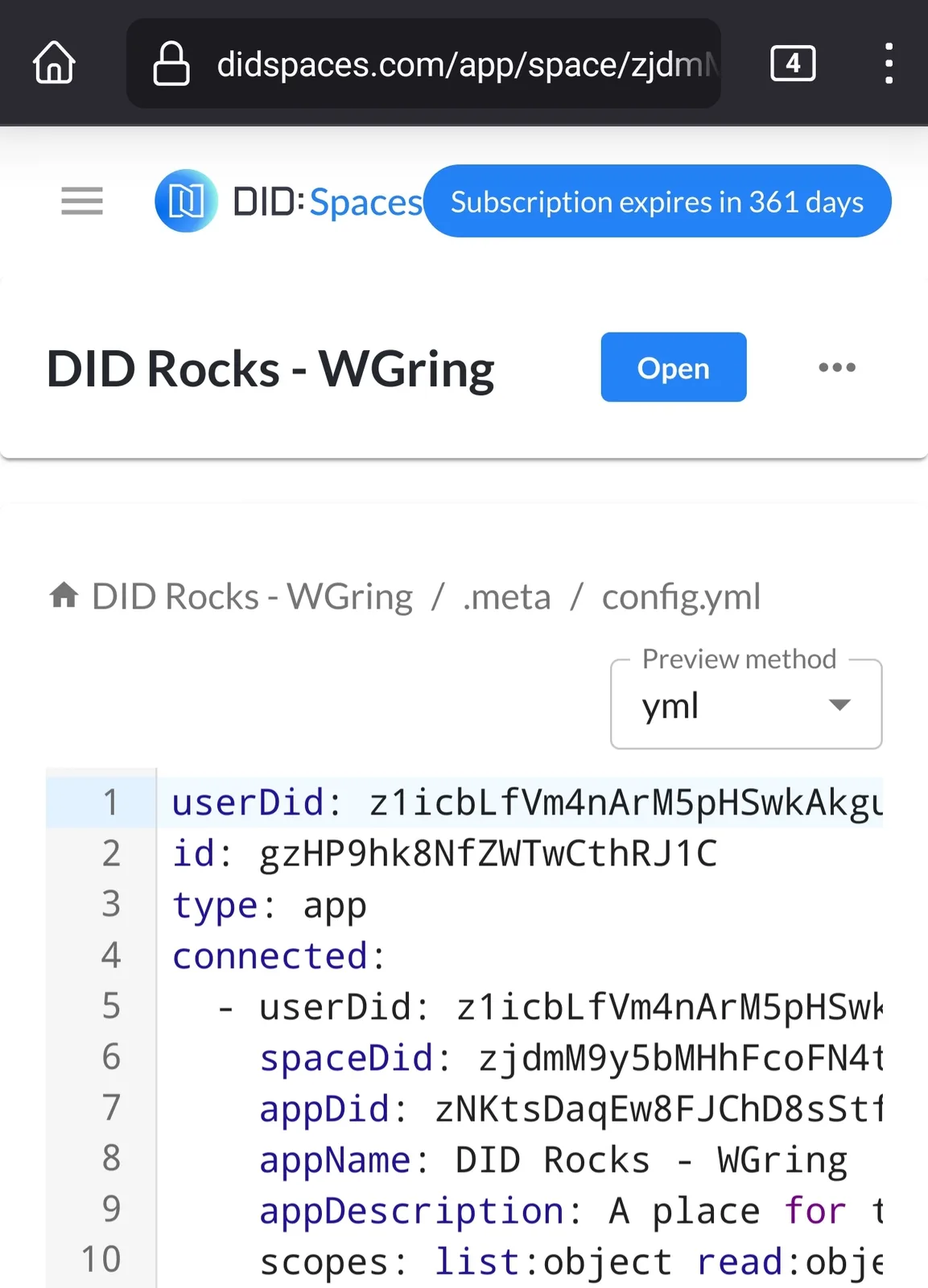
Task: Click the appDescription key on line 9
Action: pyautogui.click(x=411, y=1211)
